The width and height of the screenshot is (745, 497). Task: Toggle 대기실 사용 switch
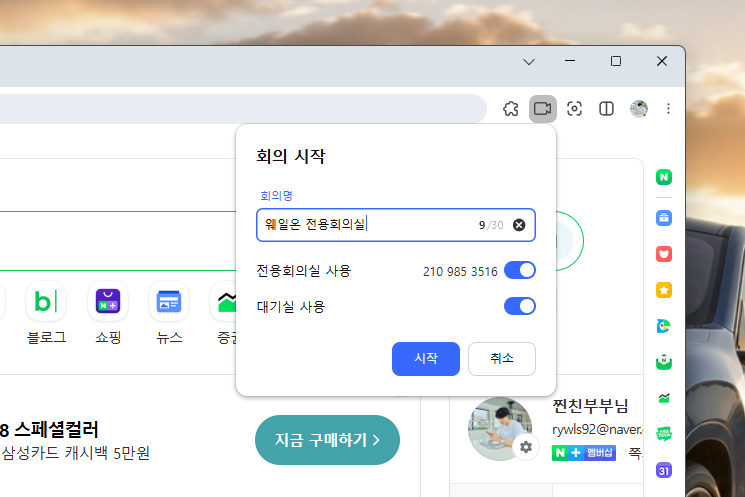tap(520, 306)
